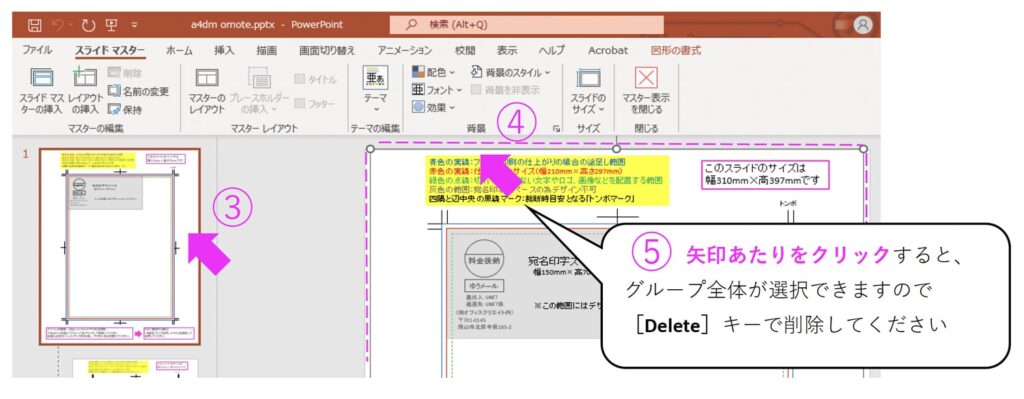This screenshot has height=399, width=1024.
Task: Click the greyed 削除 delete button
Action: tap(124, 73)
